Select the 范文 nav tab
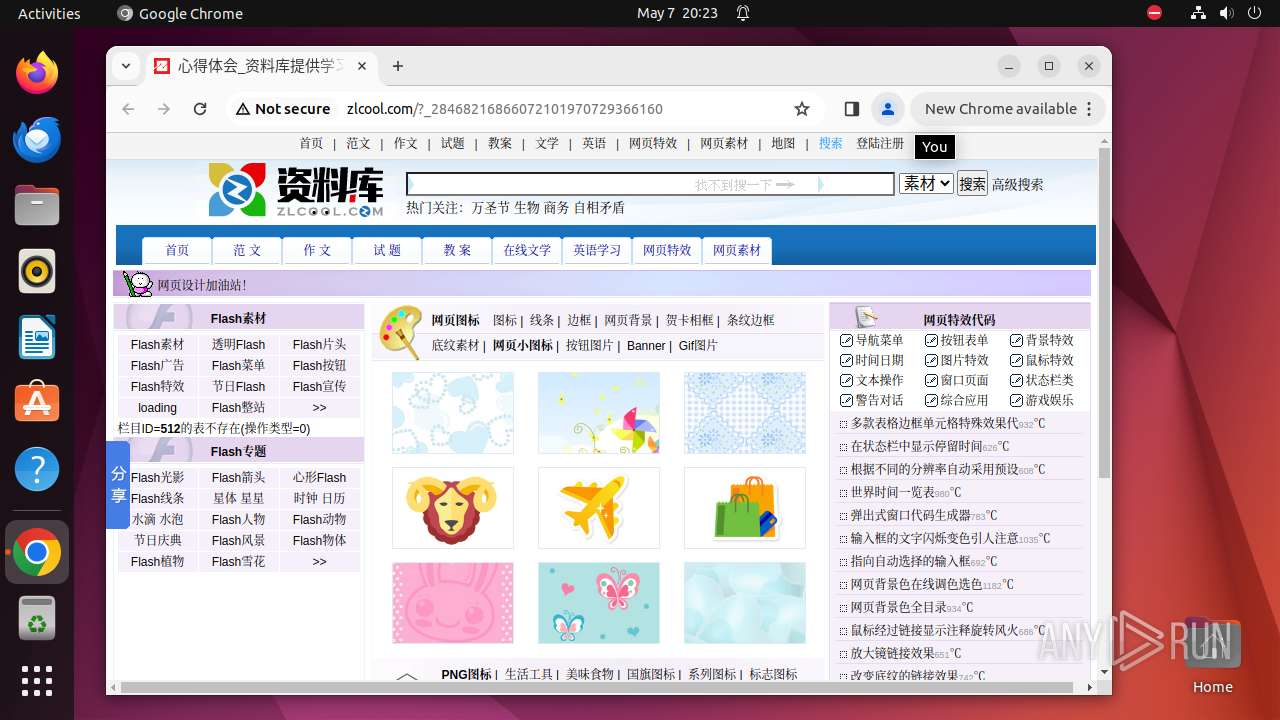The width and height of the screenshot is (1280, 720). [x=247, y=250]
